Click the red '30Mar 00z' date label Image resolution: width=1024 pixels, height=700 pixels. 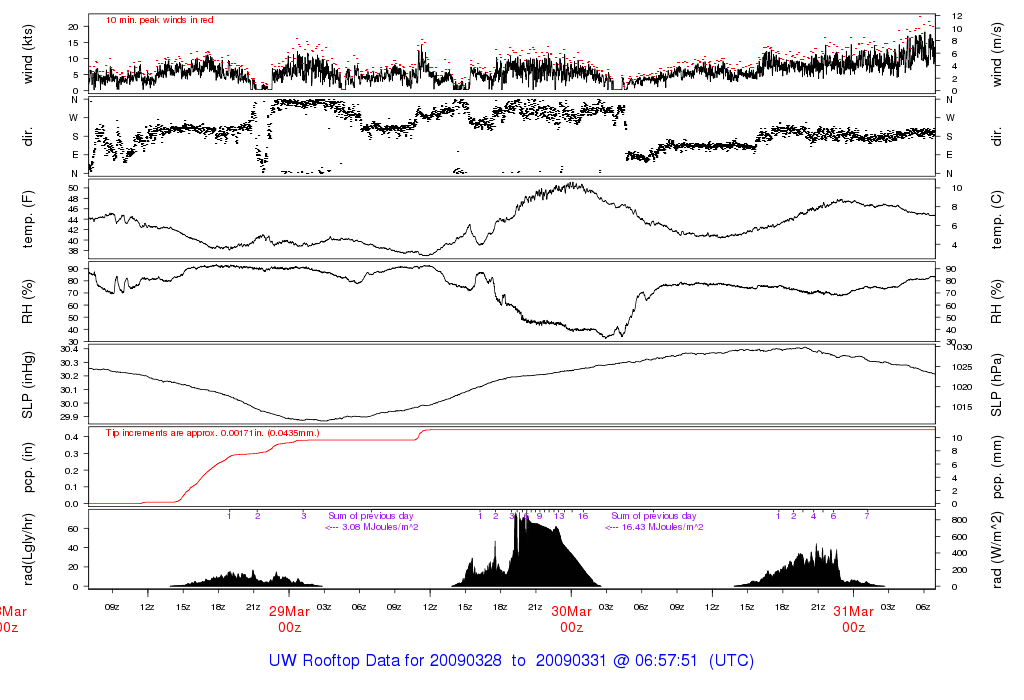coord(571,619)
